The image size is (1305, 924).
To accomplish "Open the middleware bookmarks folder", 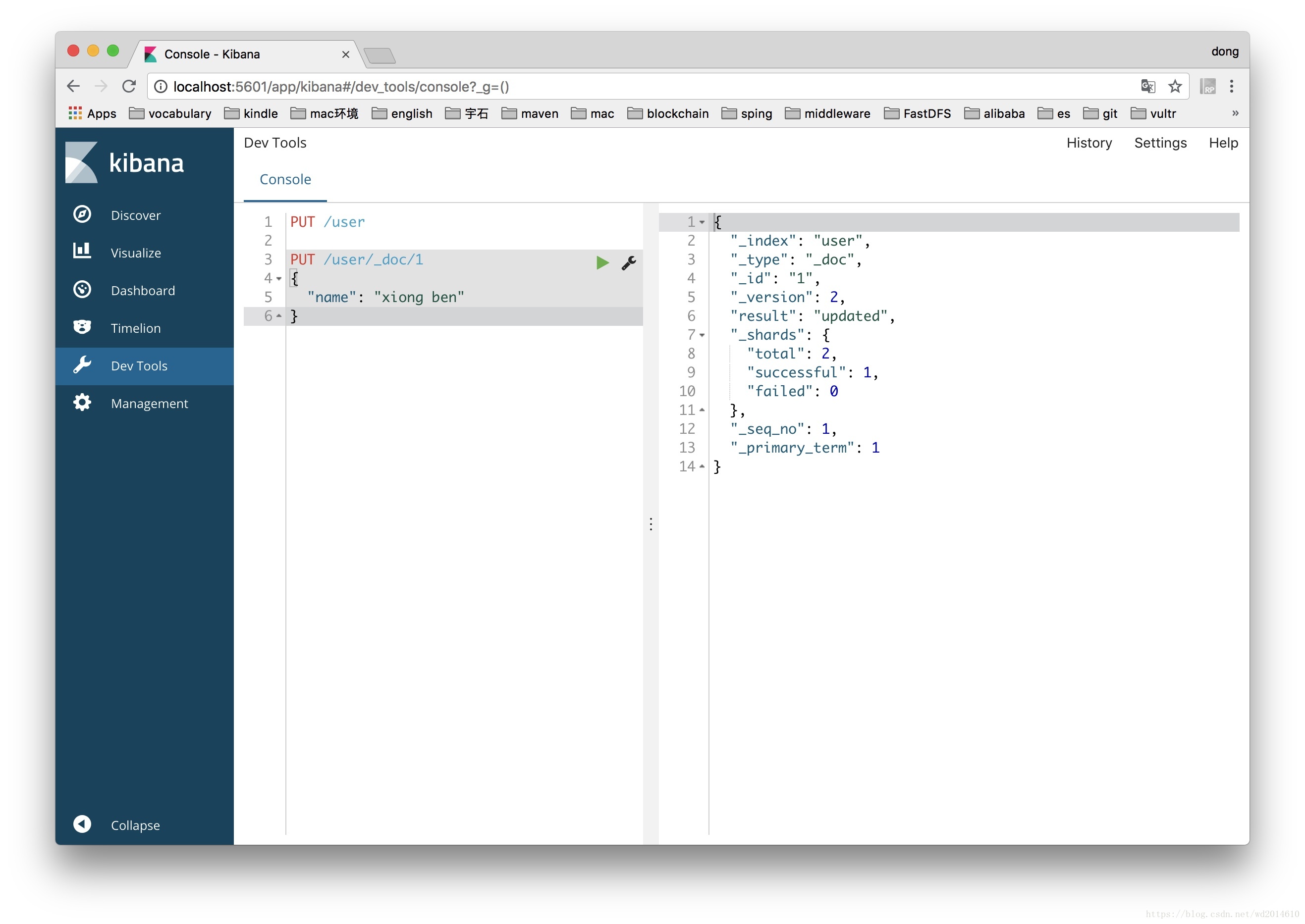I will (x=827, y=113).
